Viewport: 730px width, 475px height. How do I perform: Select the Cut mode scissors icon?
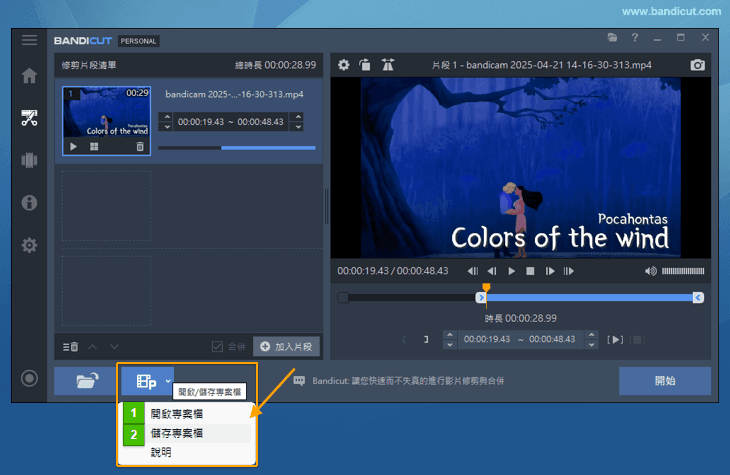[29, 118]
